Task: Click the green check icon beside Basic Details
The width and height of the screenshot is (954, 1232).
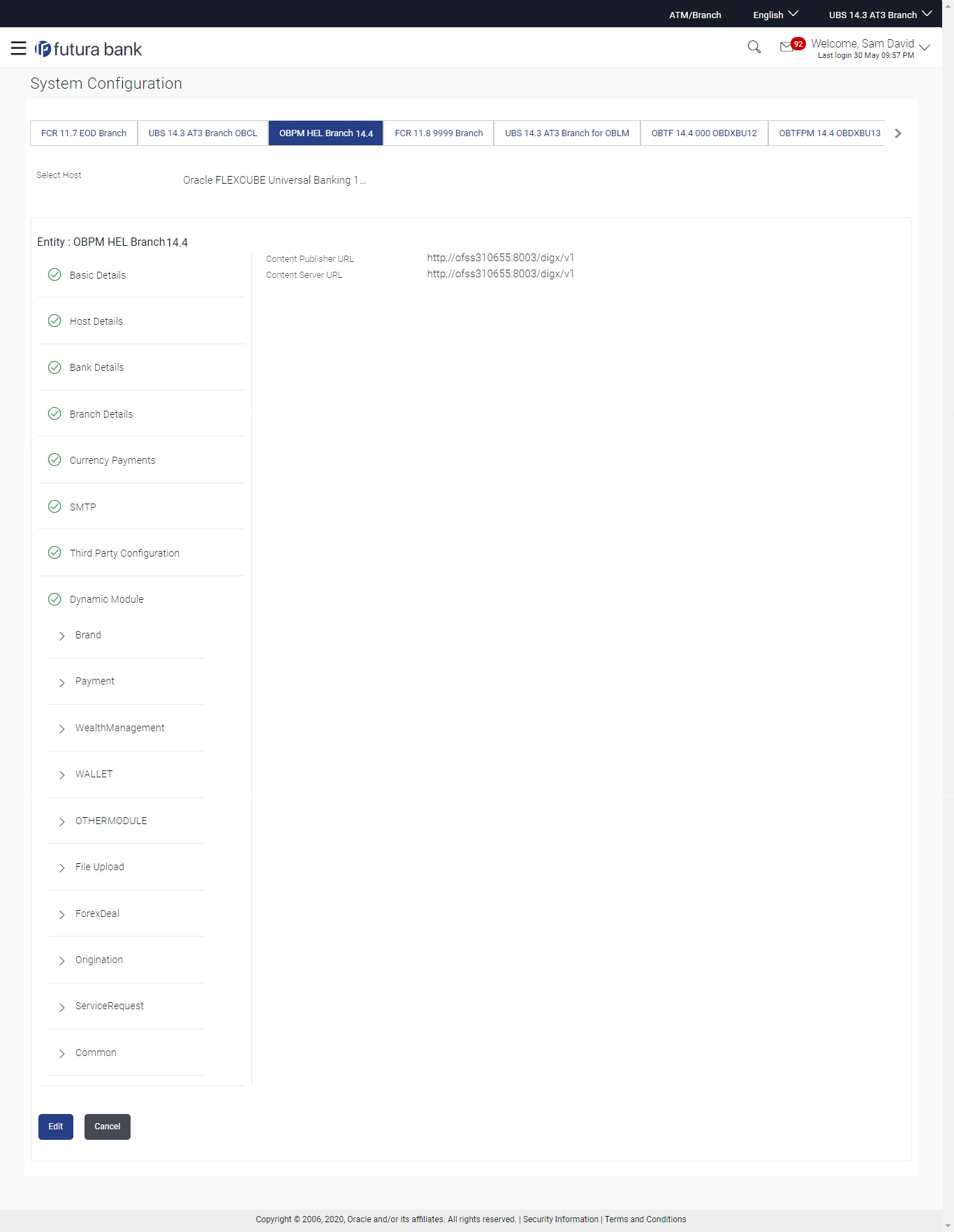Action: (54, 274)
